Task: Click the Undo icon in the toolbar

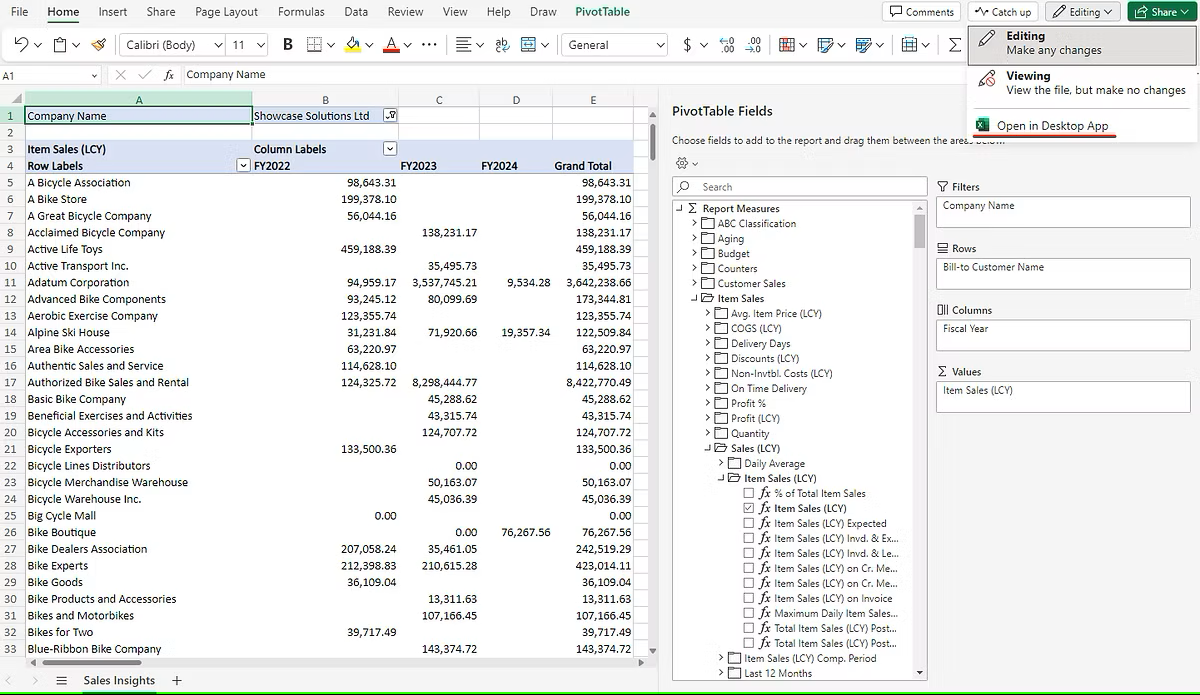Action: point(21,45)
